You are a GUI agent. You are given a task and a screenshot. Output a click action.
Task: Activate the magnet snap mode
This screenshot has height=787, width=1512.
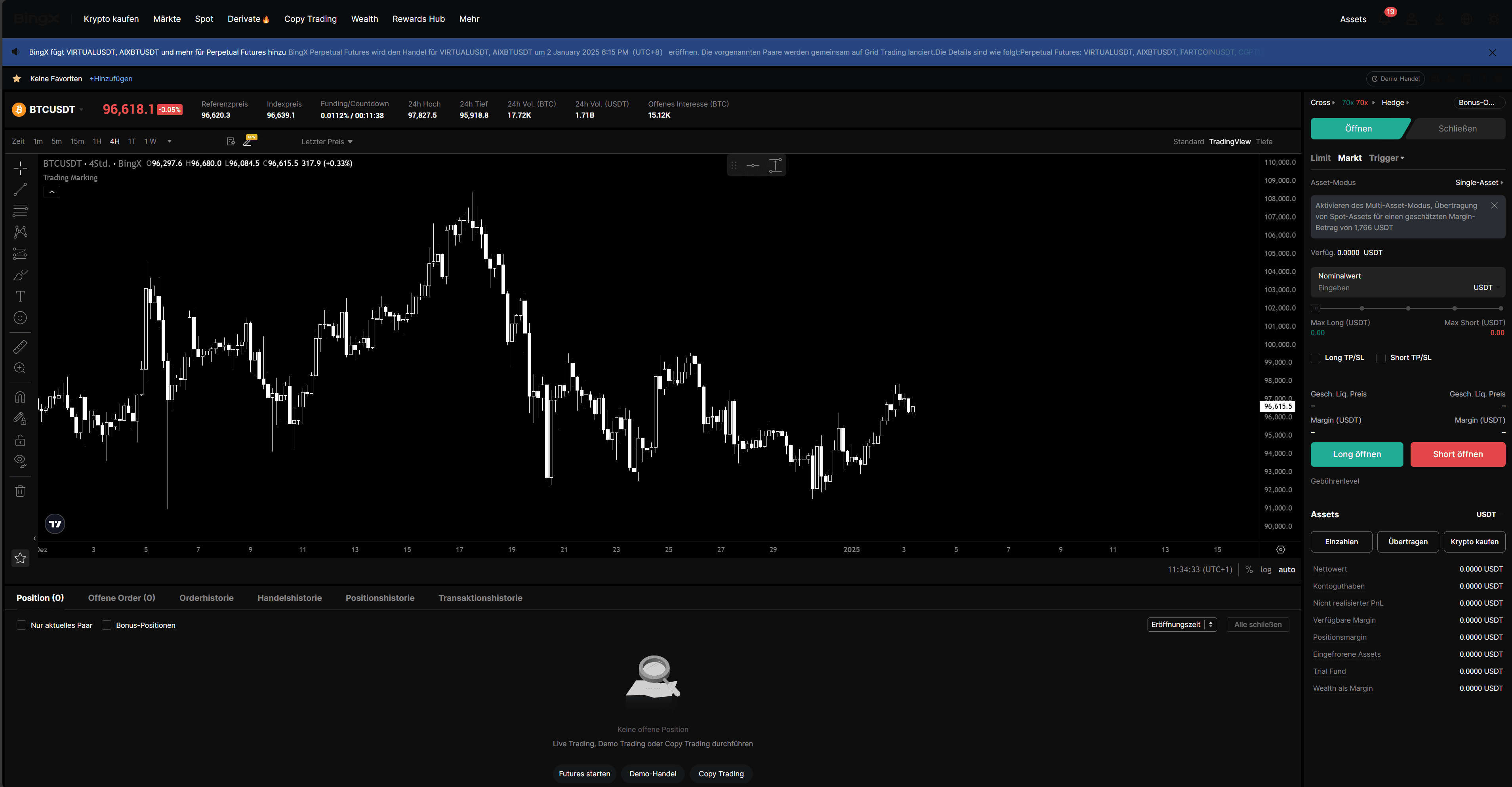20,397
